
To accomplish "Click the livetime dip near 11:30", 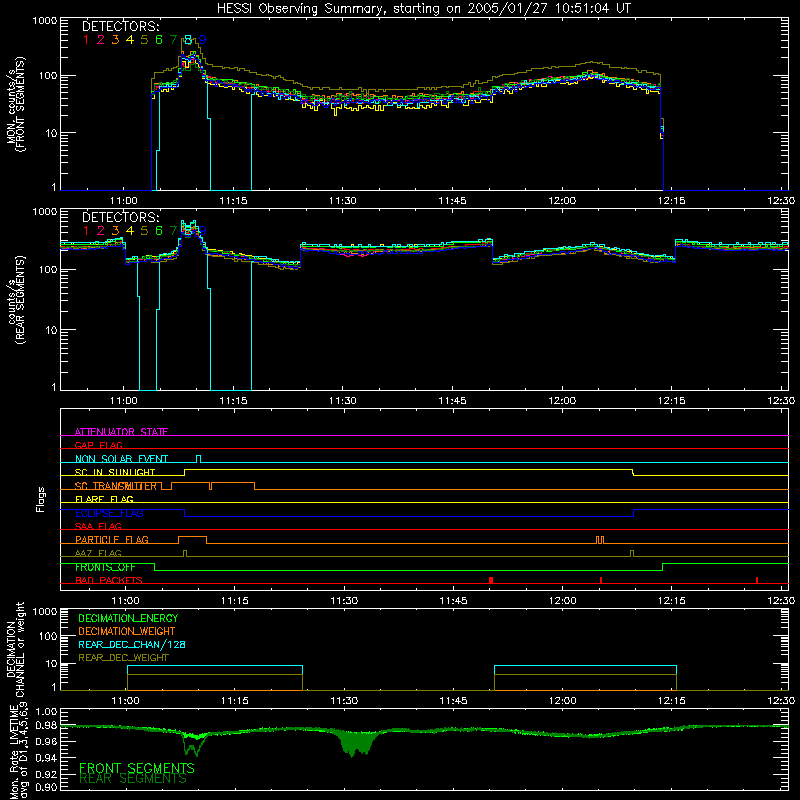I will (355, 743).
